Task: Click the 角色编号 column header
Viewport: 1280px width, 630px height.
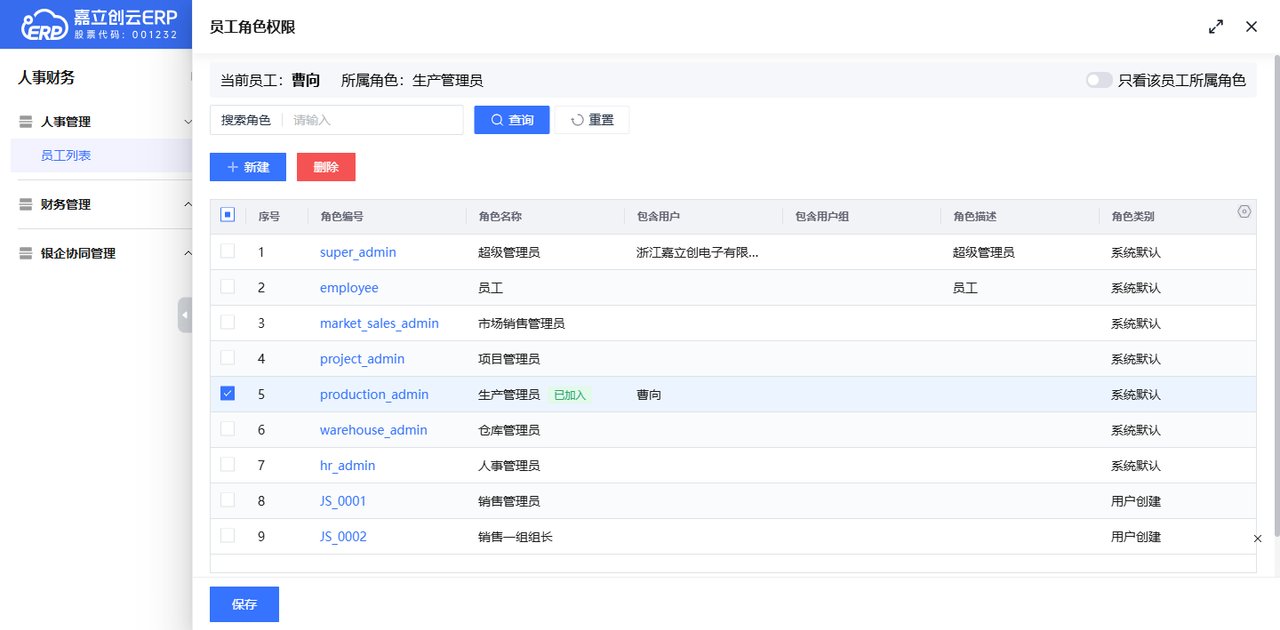Action: point(342,216)
